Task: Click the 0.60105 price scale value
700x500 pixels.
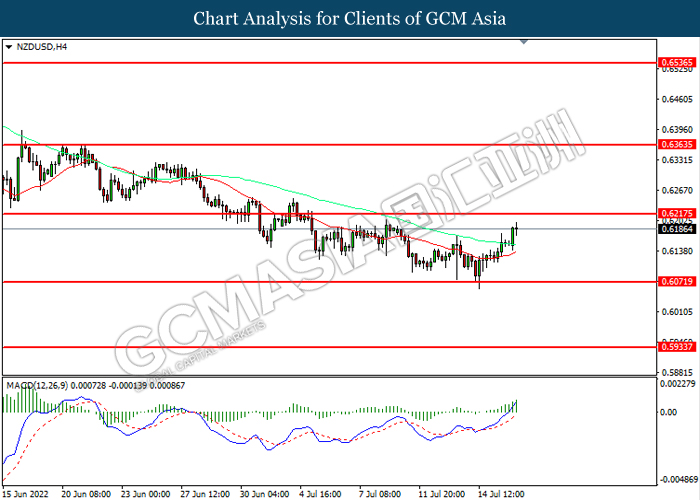Action: coord(677,312)
